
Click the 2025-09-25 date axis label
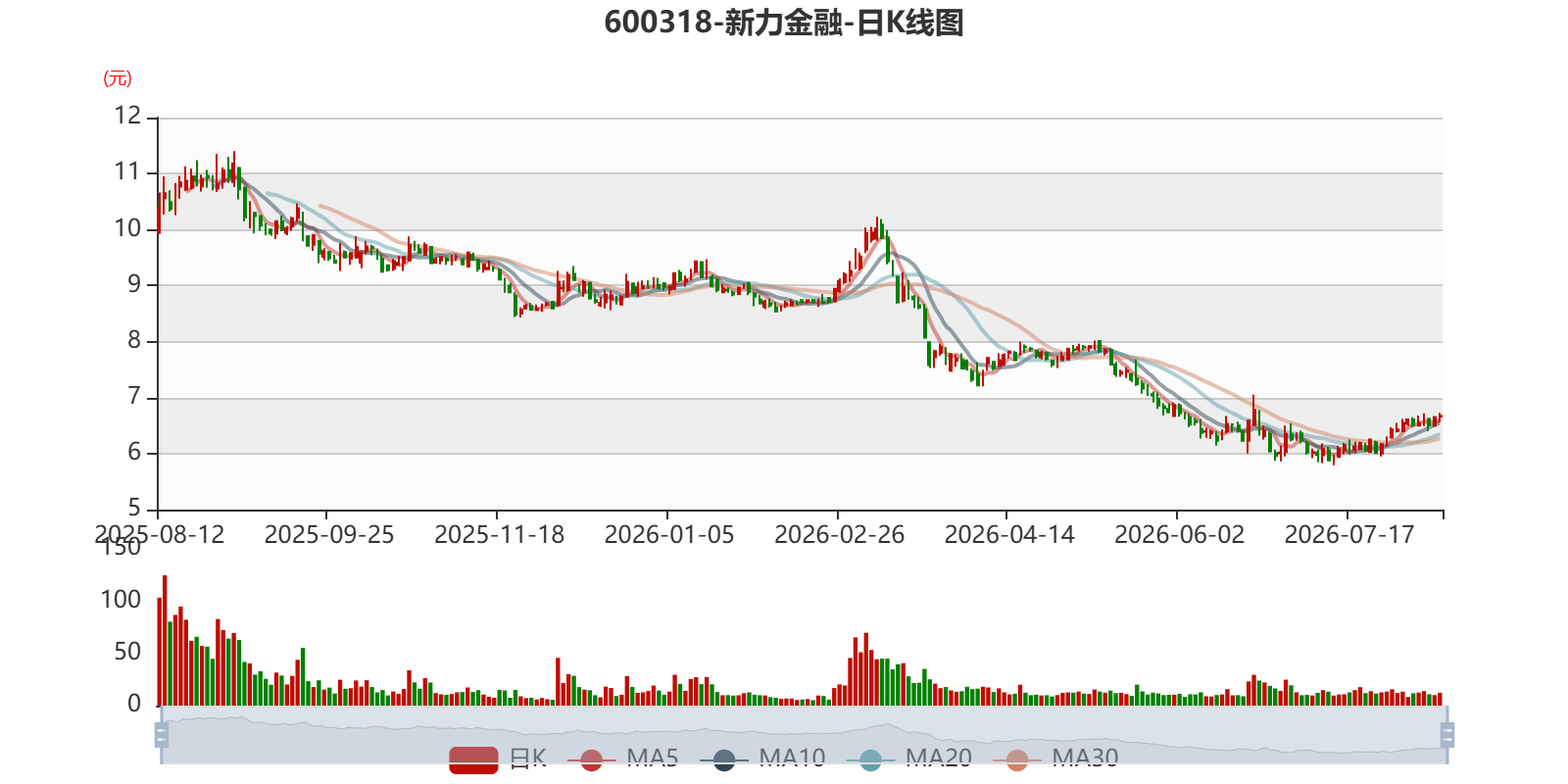(329, 535)
